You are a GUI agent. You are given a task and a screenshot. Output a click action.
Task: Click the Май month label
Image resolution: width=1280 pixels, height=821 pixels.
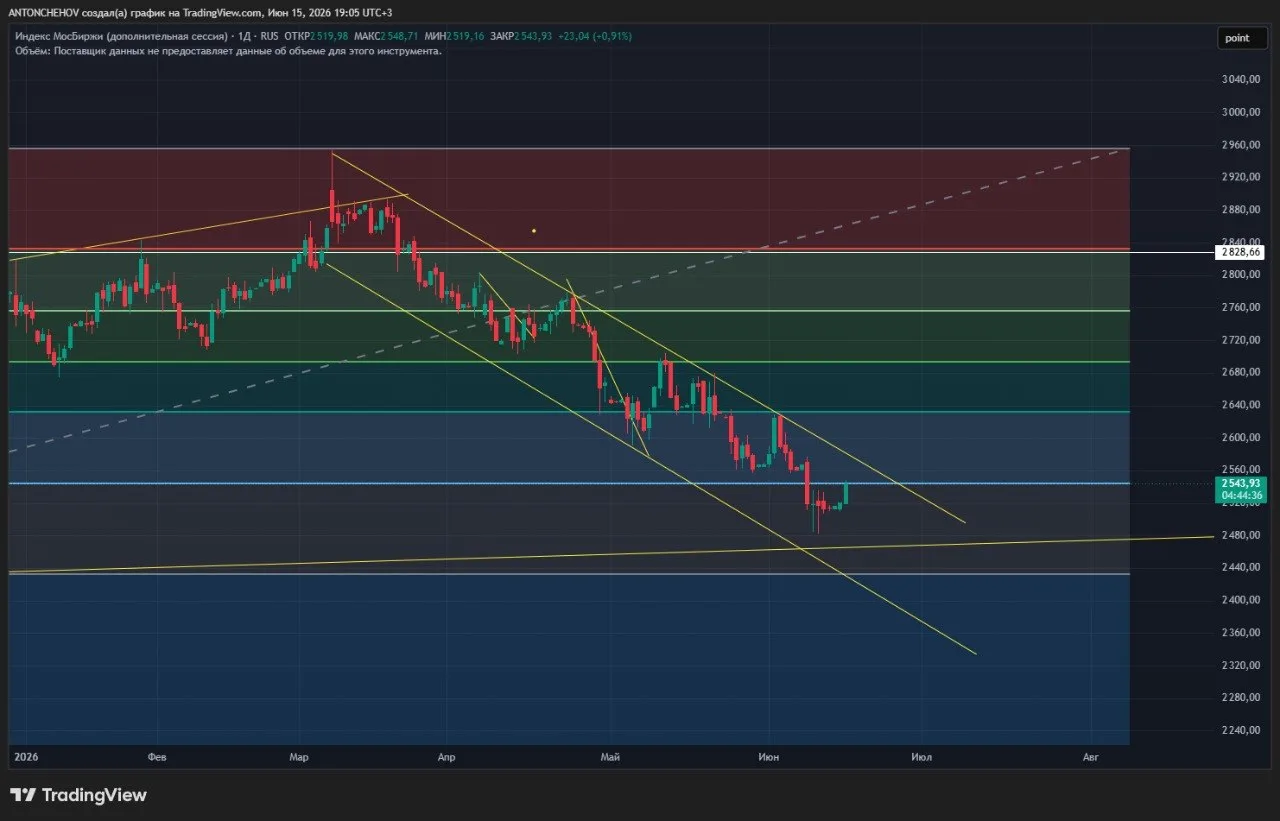pos(610,758)
